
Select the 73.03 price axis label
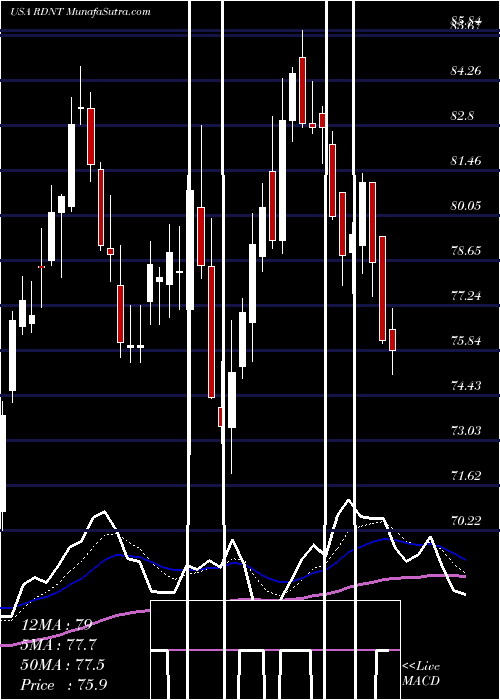[x=466, y=430]
